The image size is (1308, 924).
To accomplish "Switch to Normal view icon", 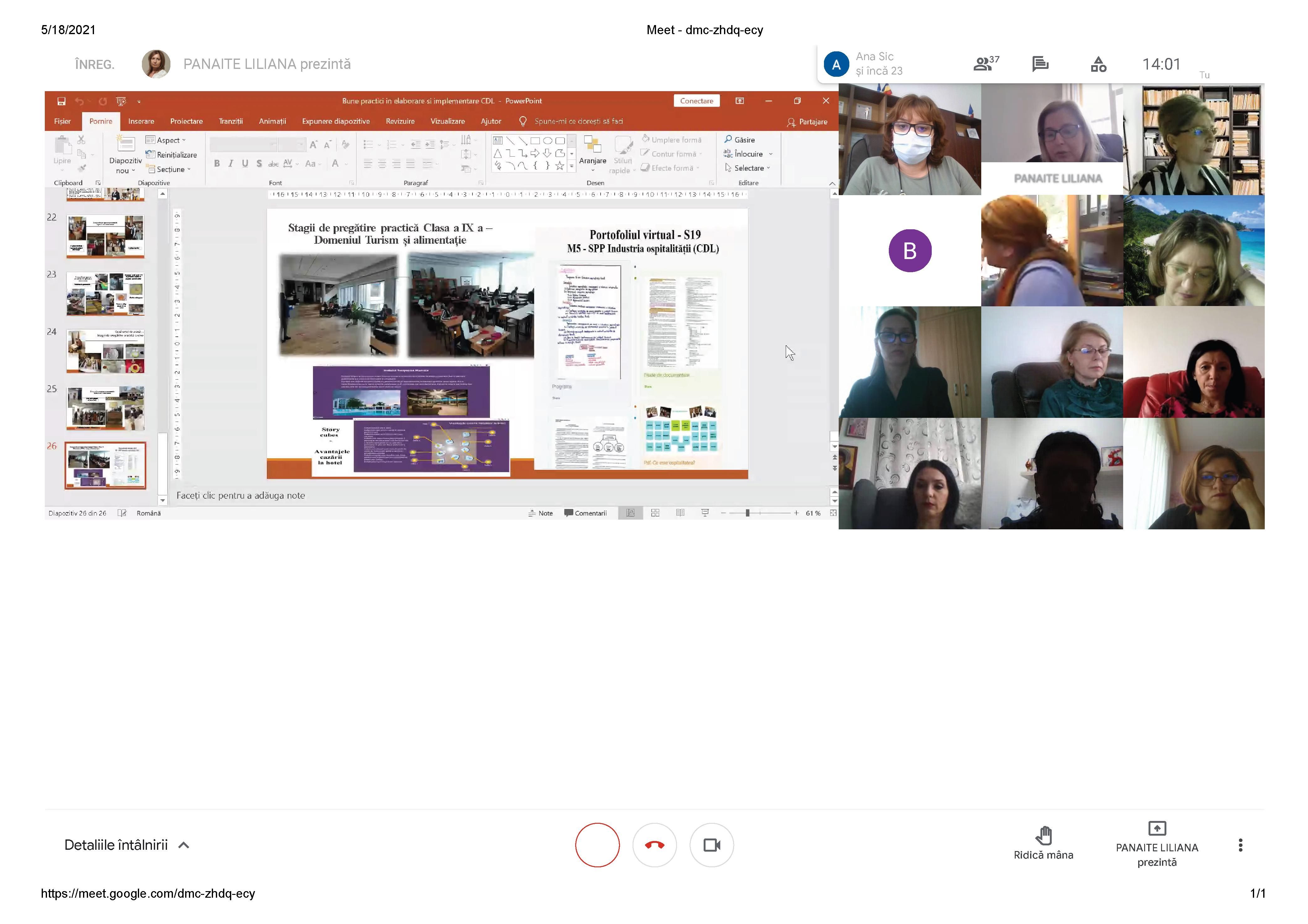I will 631,513.
